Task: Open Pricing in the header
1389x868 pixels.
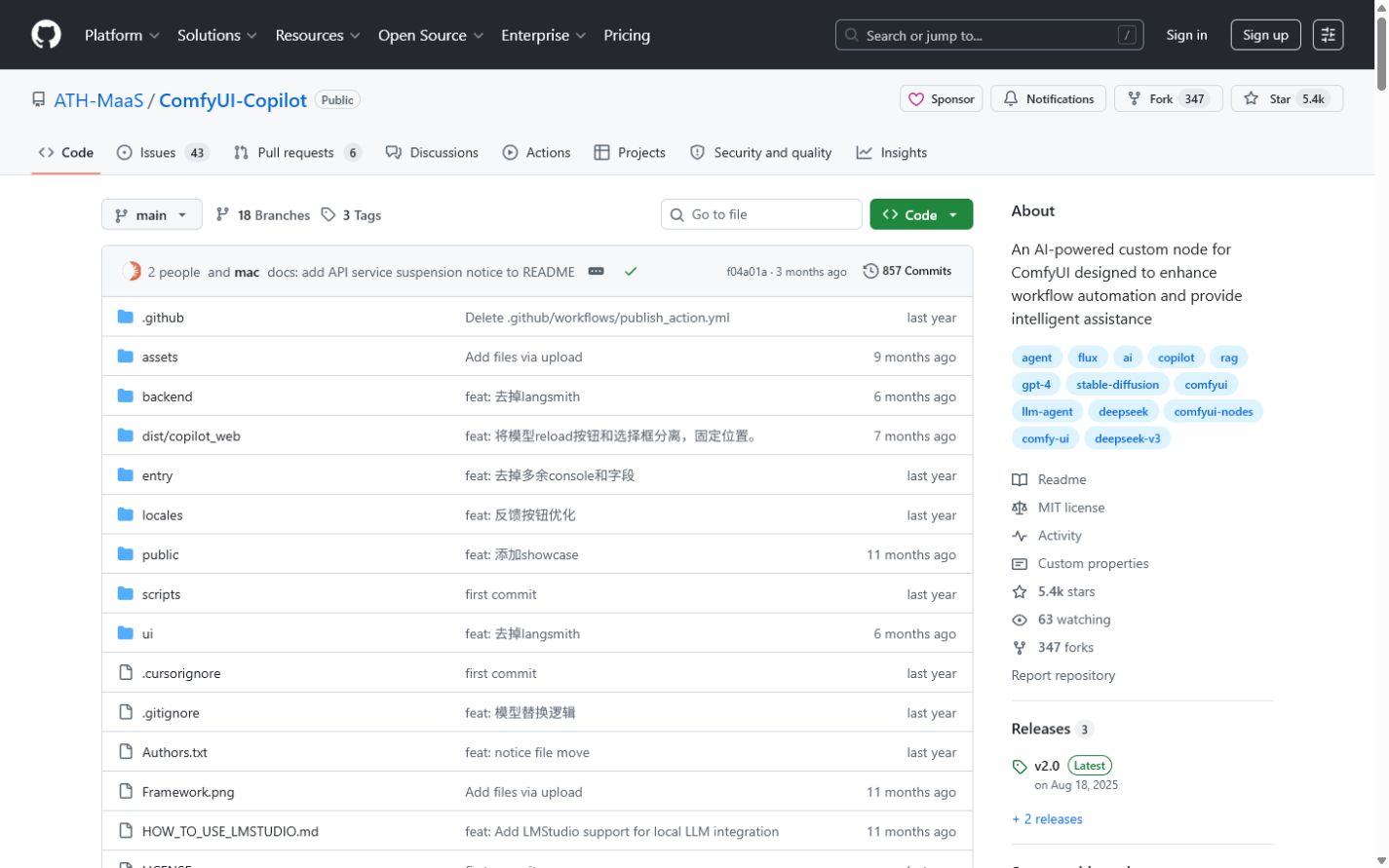Action: click(627, 35)
